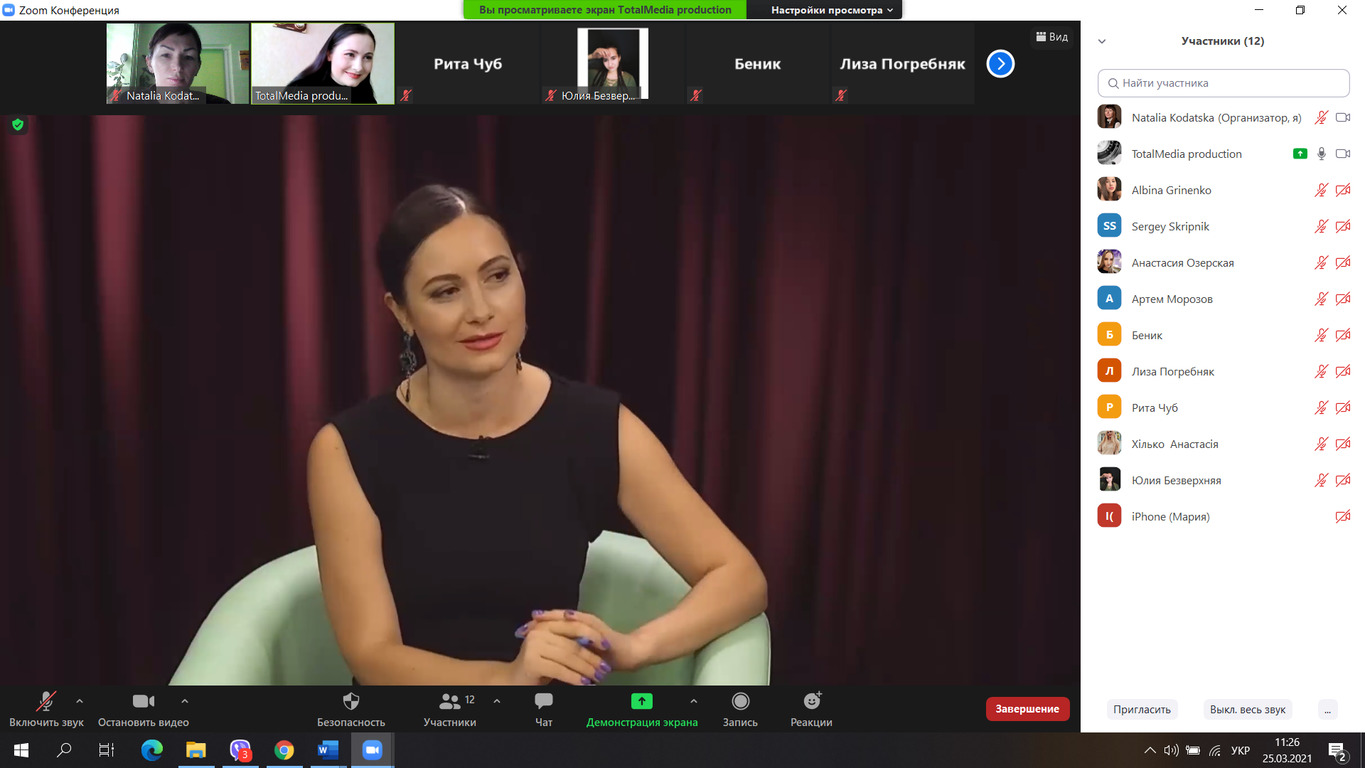
Task: Show next video thumbnails with blue arrow
Action: click(1000, 64)
